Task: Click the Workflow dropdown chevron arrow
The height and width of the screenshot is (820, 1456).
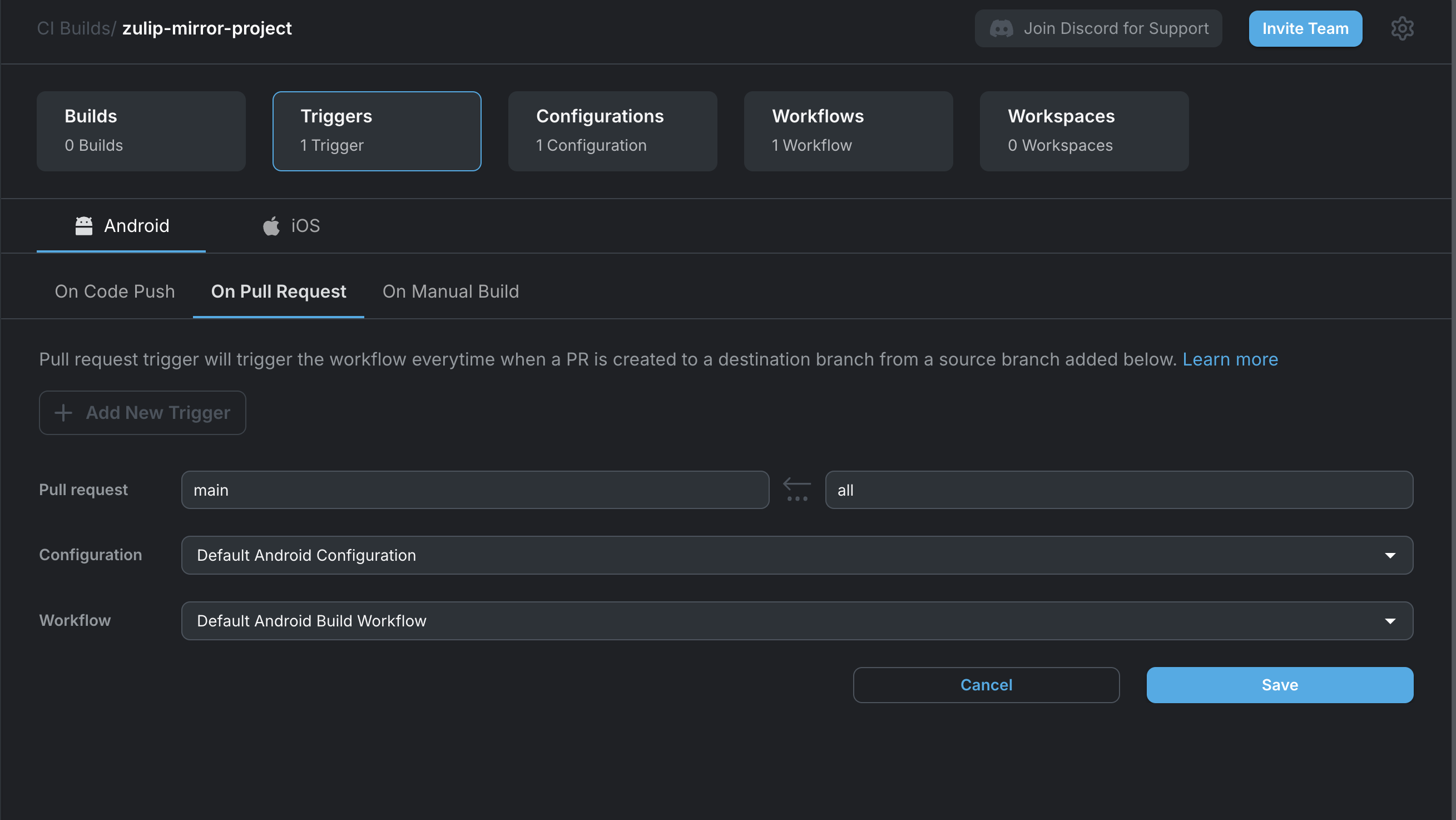Action: pos(1391,620)
